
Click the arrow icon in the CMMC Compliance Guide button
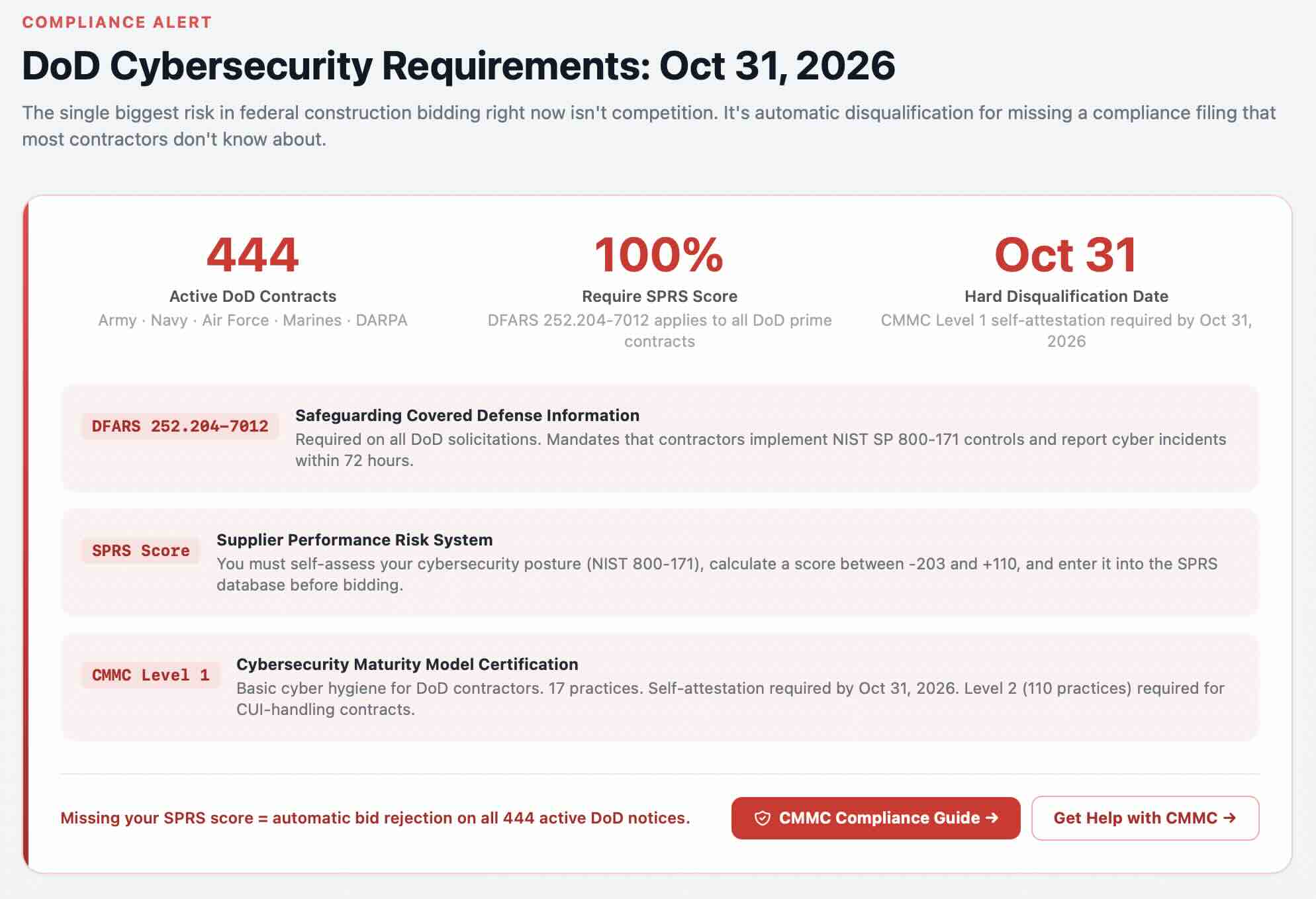click(x=992, y=818)
